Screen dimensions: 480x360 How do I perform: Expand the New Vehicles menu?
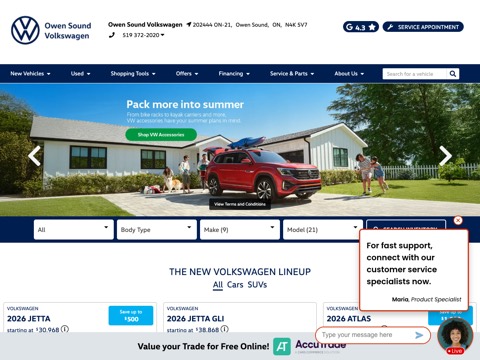point(30,74)
